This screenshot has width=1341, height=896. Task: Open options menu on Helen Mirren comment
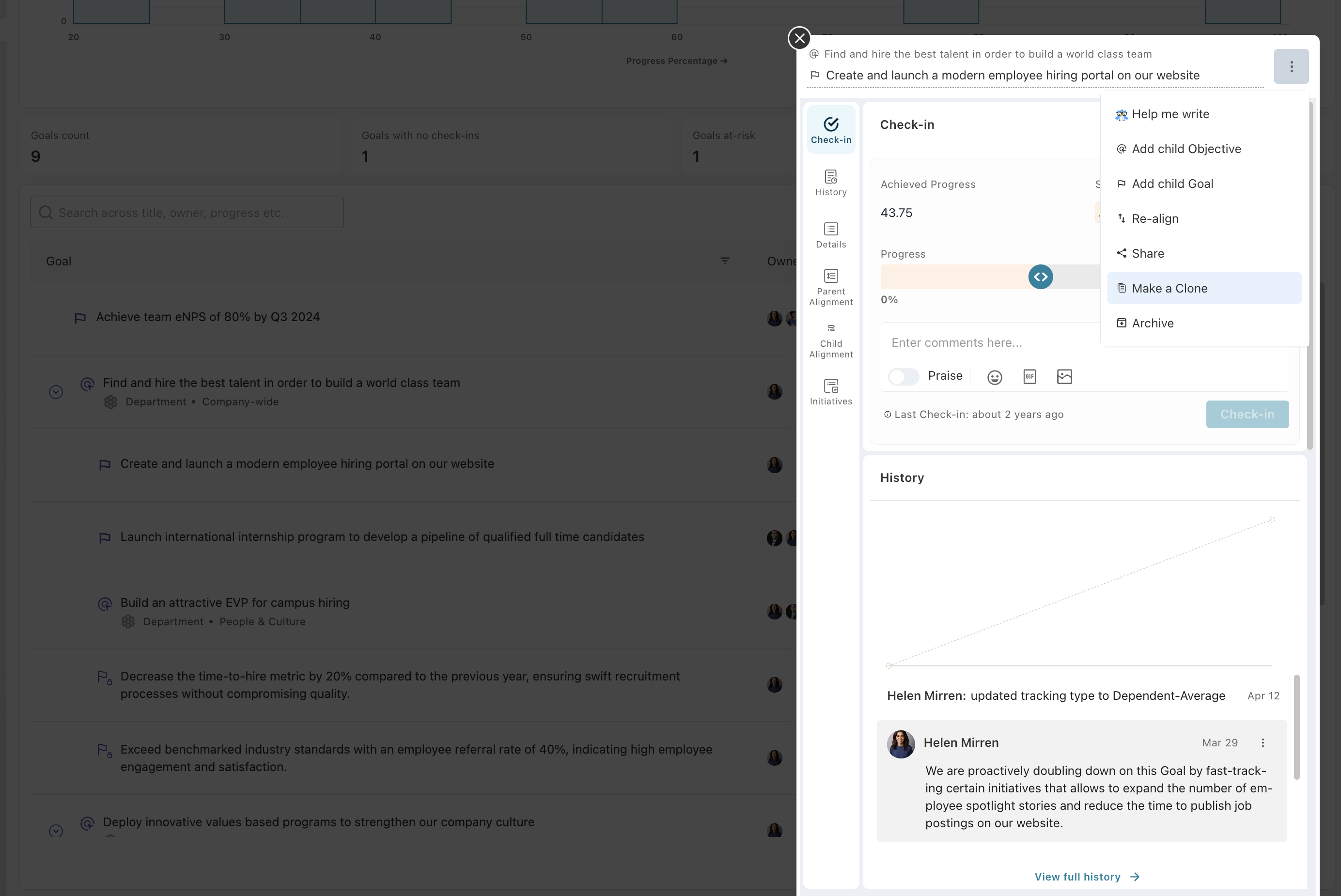point(1263,742)
